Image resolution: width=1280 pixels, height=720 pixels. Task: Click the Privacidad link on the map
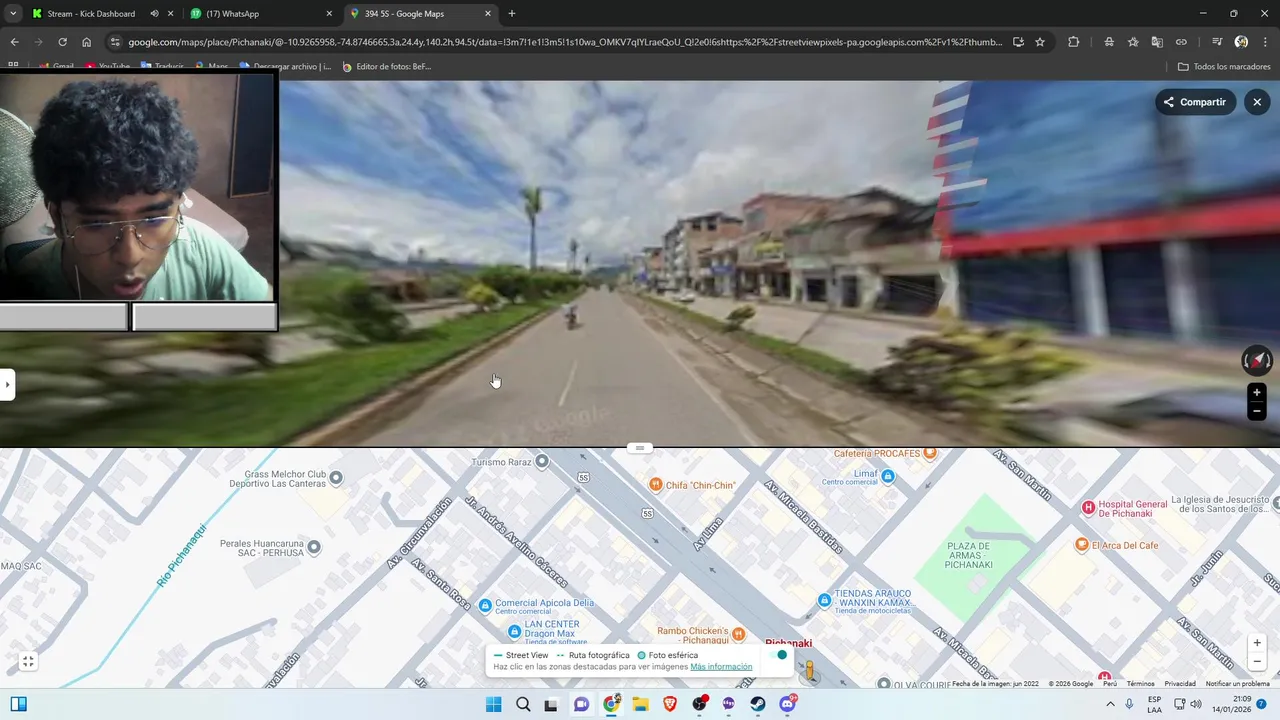(x=1180, y=684)
